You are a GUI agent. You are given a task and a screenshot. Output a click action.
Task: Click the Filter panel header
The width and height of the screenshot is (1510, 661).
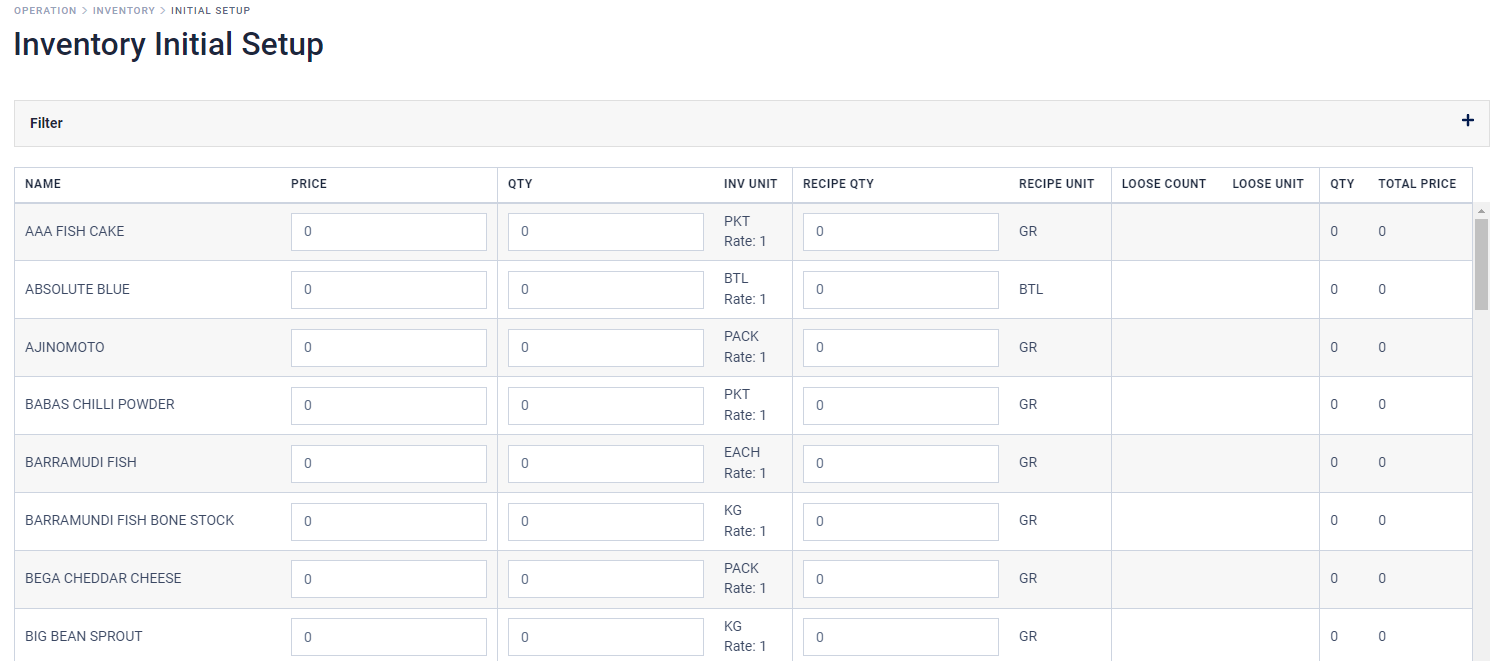pos(46,122)
